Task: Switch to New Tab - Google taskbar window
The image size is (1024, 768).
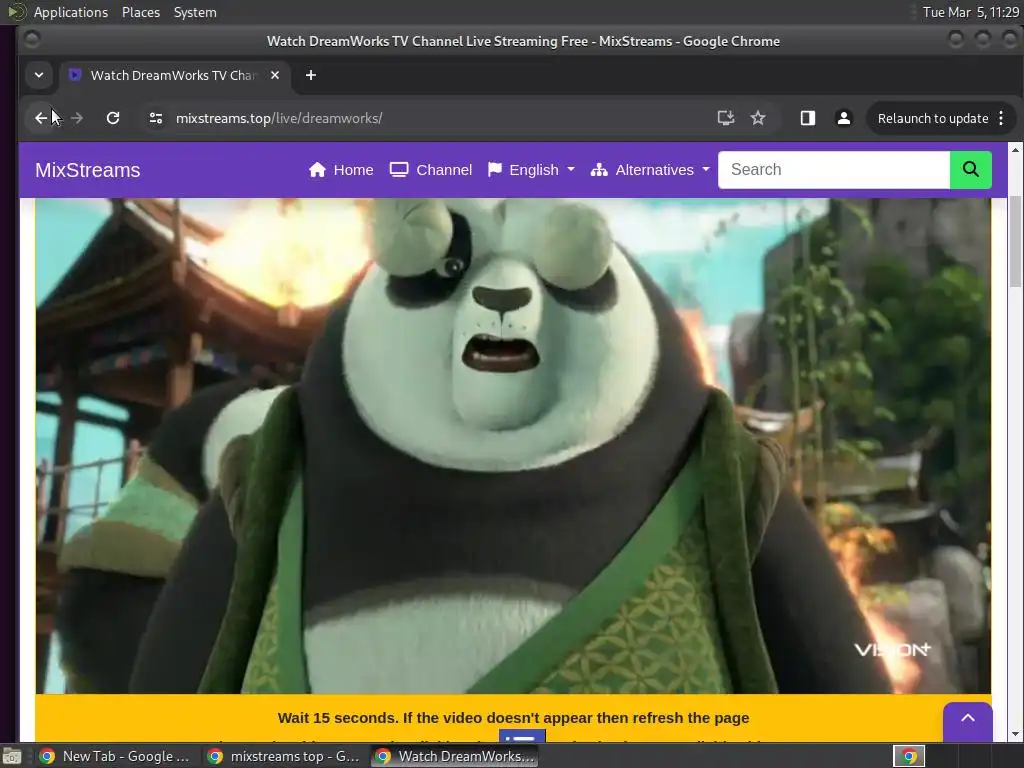Action: pos(115,756)
